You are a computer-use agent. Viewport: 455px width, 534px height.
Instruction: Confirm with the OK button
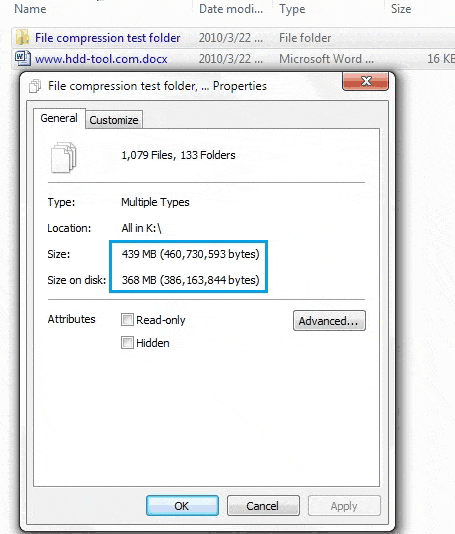pos(182,506)
